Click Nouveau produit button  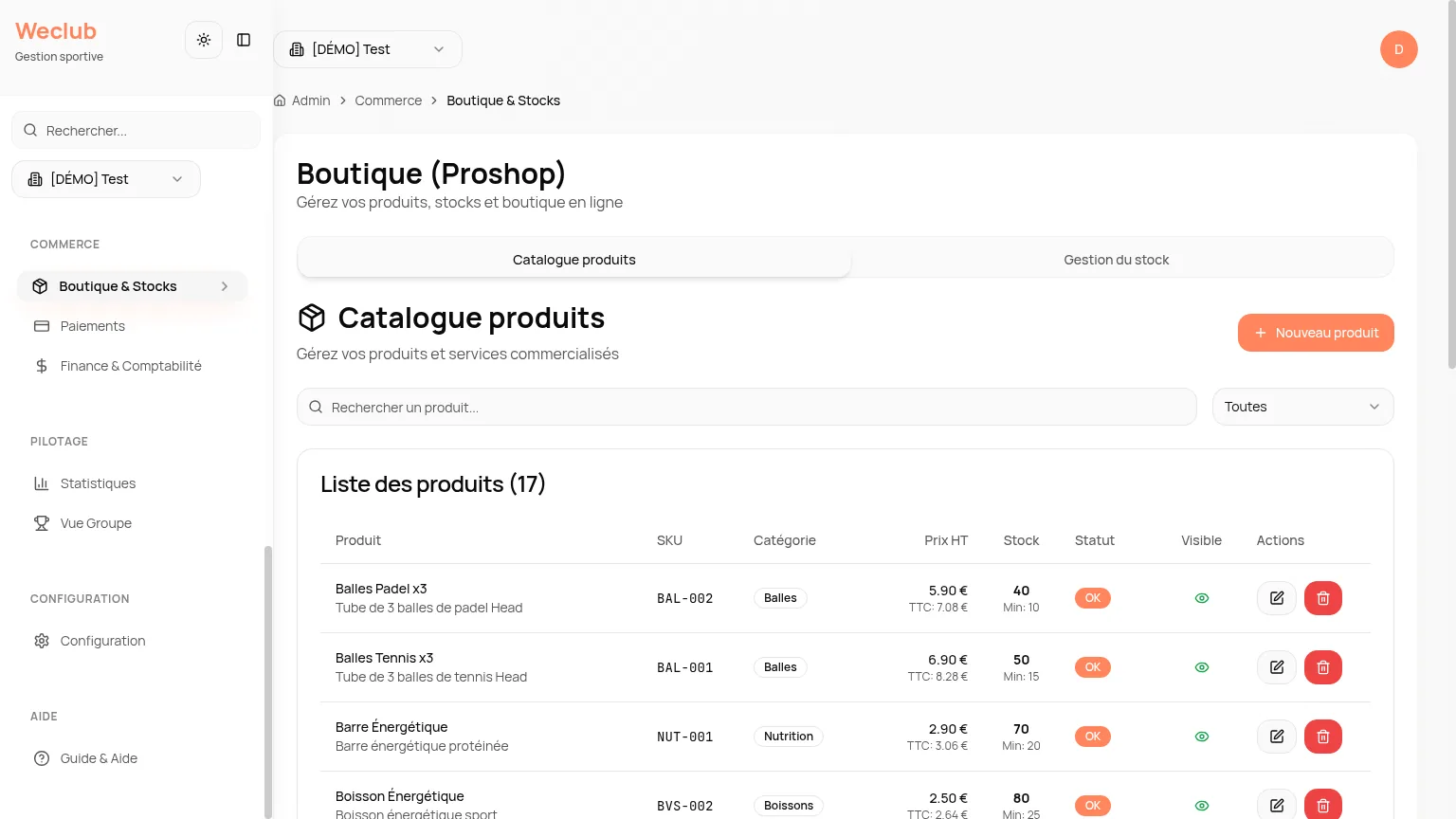[1316, 333]
